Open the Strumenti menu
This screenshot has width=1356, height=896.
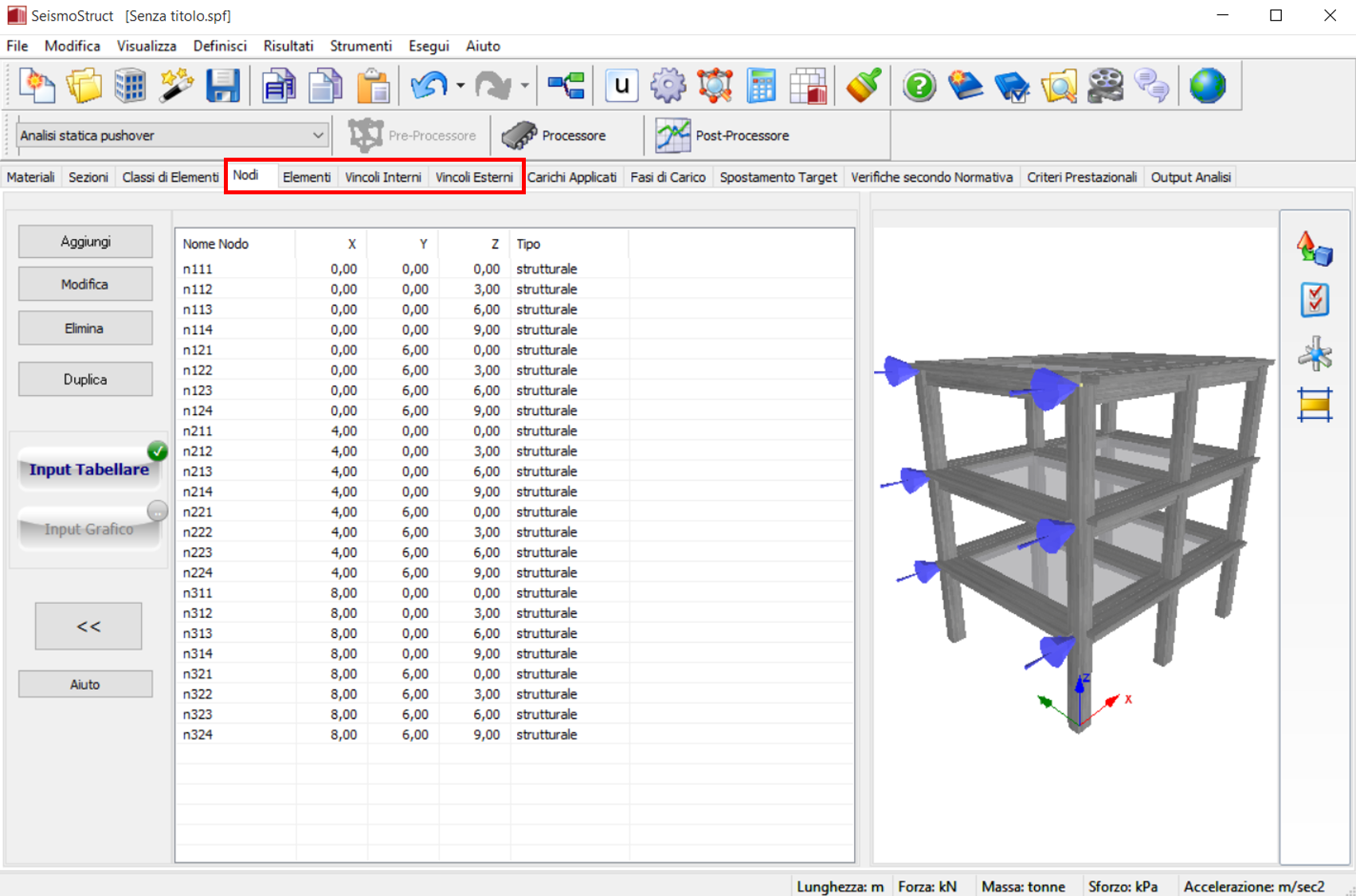tap(360, 46)
